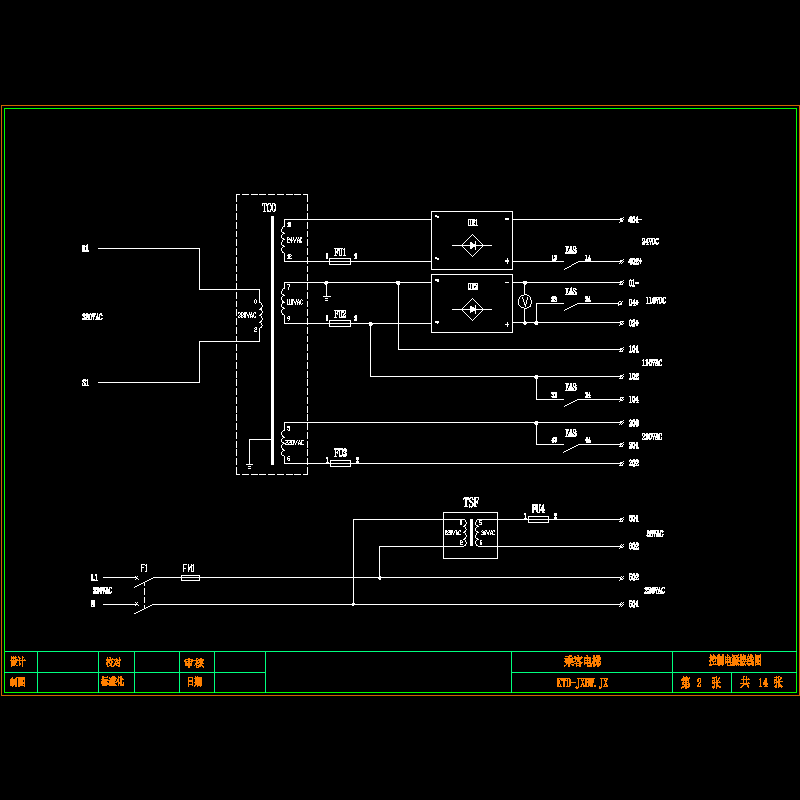Image resolution: width=800 pixels, height=800 pixels.
Task: Click the S1 input line label
Action: coord(86,382)
